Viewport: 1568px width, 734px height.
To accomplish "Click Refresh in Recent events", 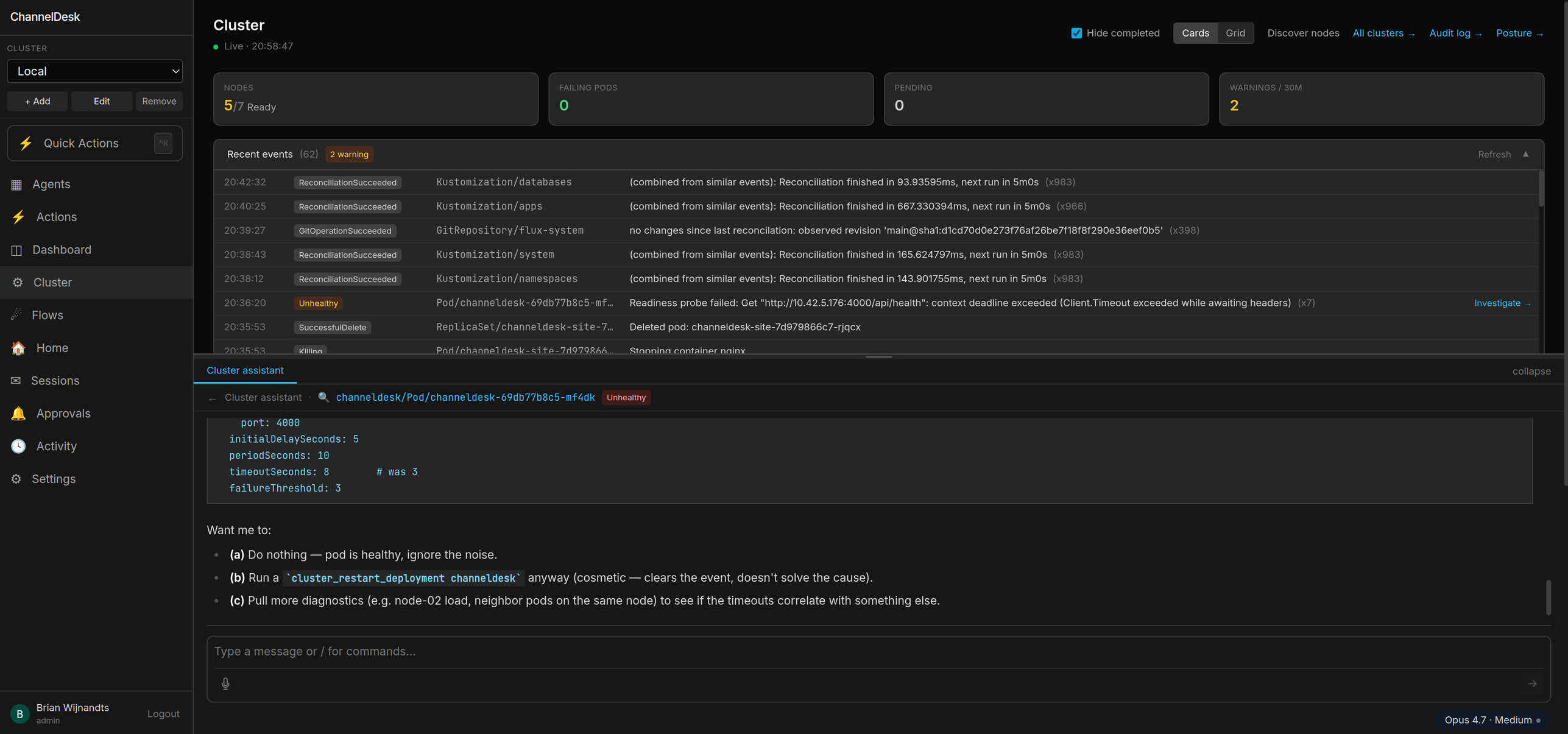I will click(1494, 154).
